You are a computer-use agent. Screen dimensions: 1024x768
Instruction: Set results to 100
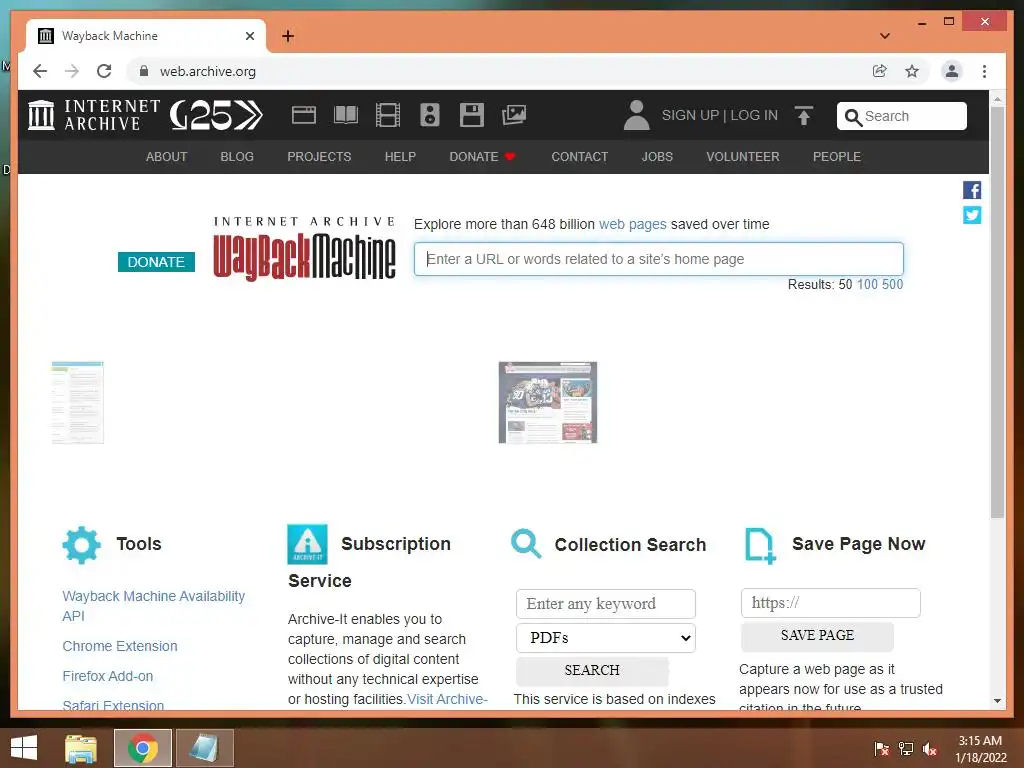(867, 284)
